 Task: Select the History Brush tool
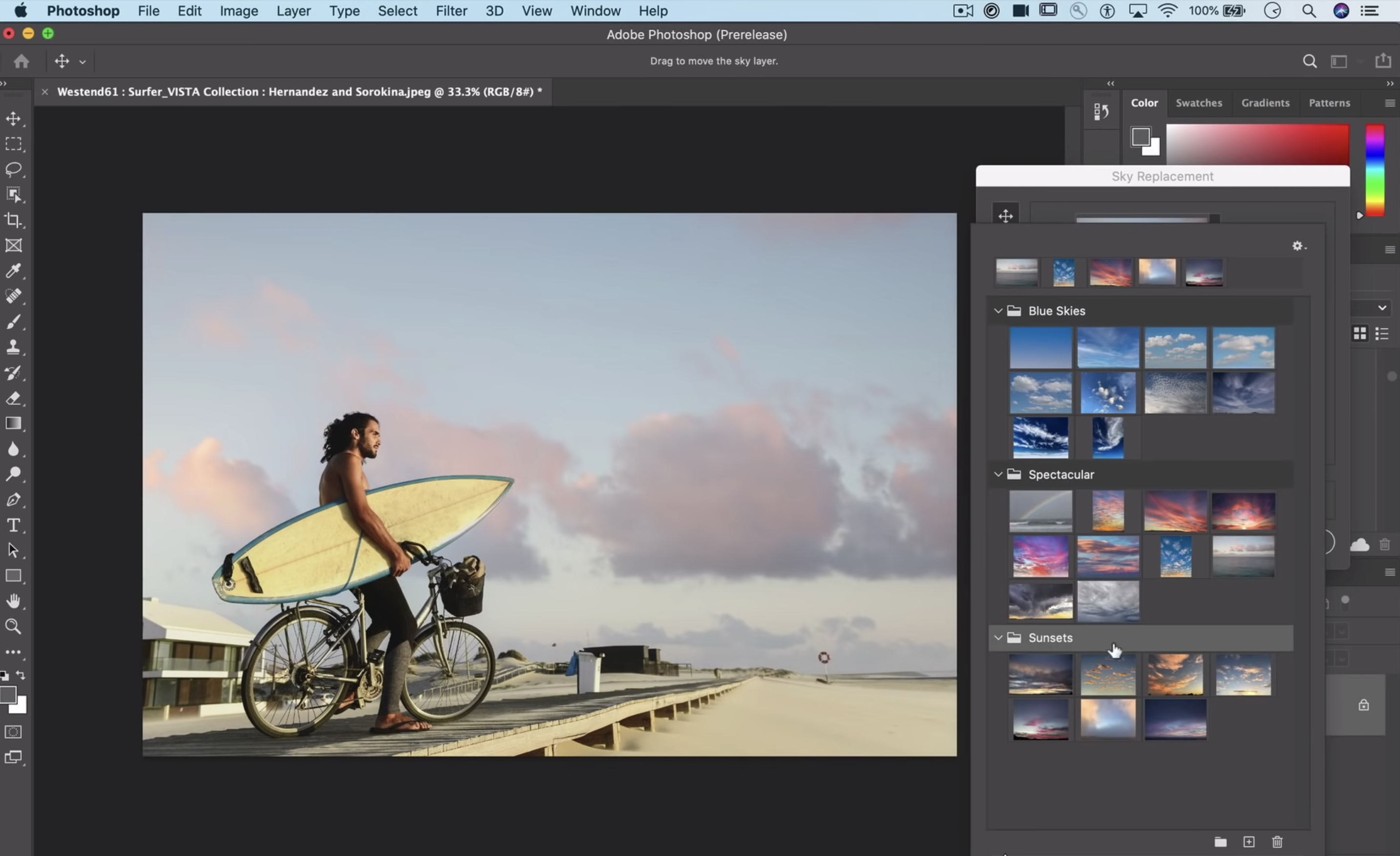coord(14,373)
